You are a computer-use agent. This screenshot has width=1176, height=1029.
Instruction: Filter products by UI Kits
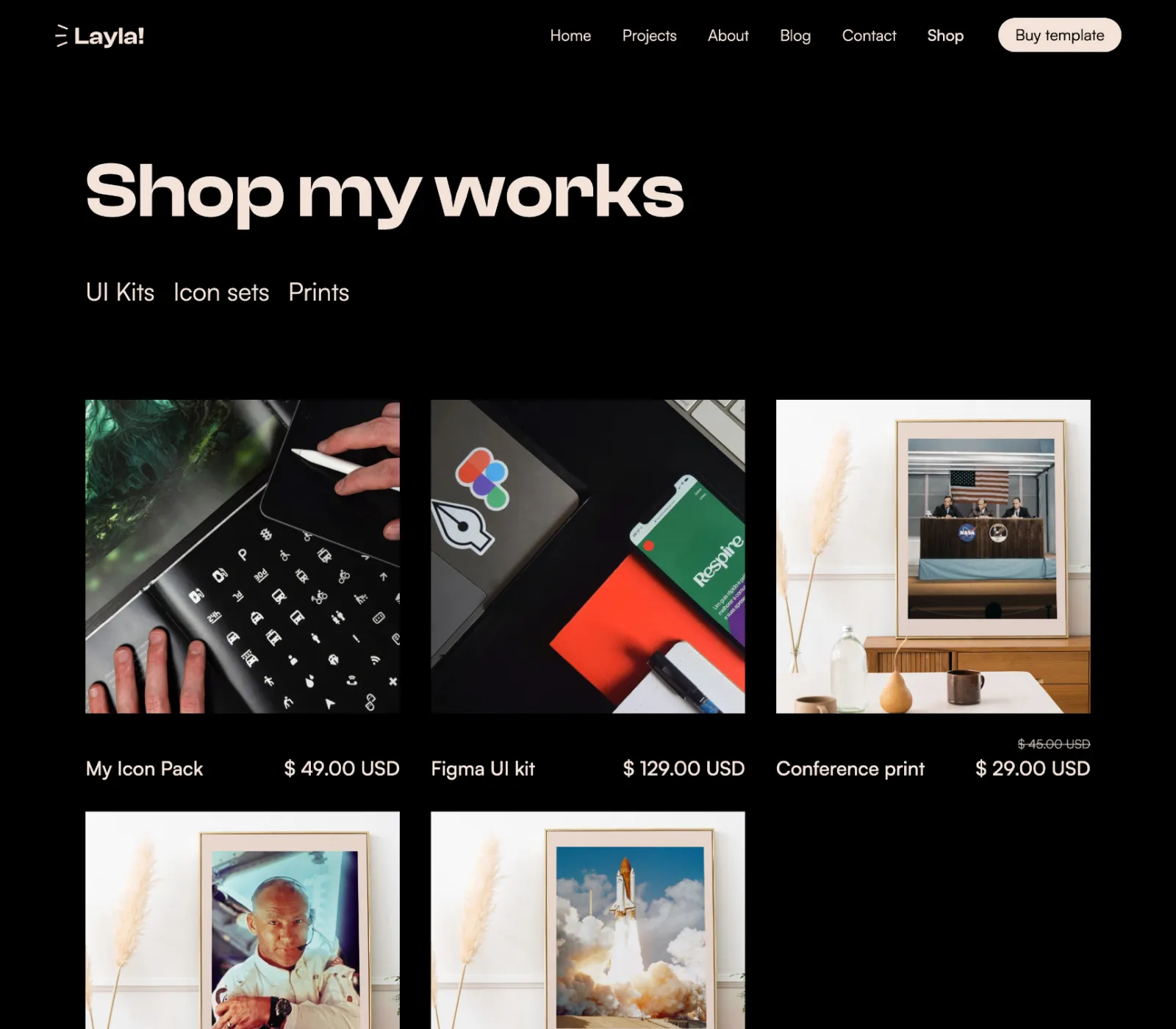tap(120, 293)
